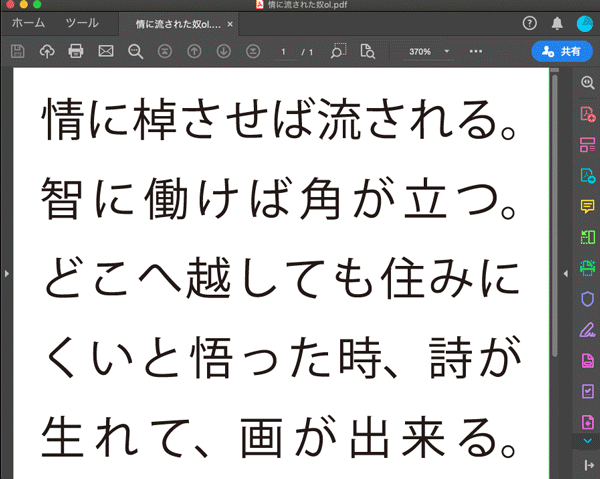600x479 pixels.
Task: Open the Create PDF tool icon
Action: pyautogui.click(x=587, y=114)
